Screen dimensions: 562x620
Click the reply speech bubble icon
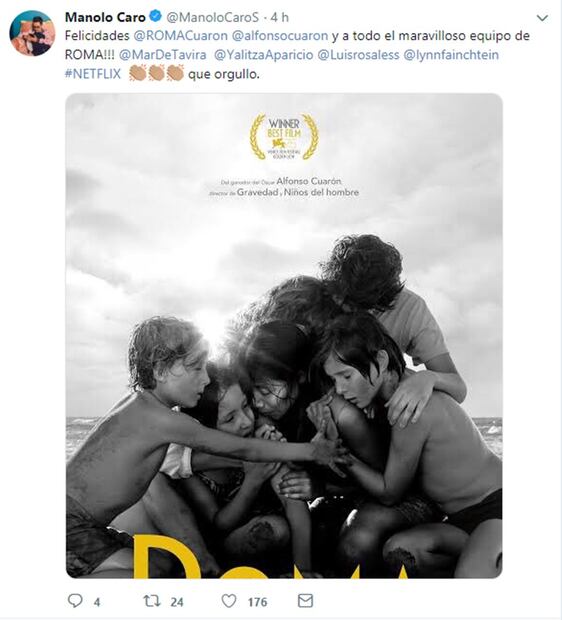[75, 601]
